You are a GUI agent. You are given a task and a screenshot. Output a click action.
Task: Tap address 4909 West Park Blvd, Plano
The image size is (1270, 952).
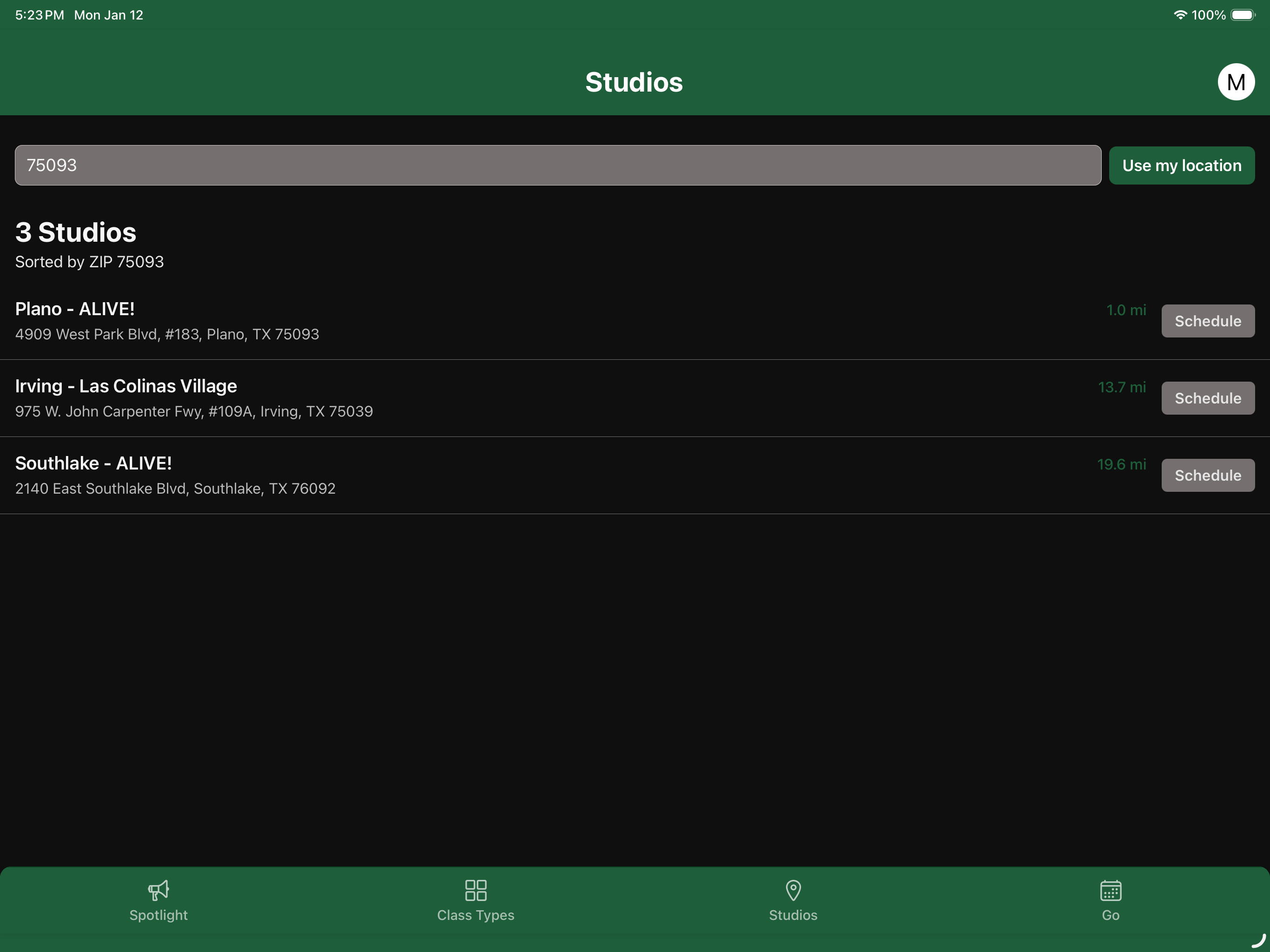pyautogui.click(x=167, y=334)
